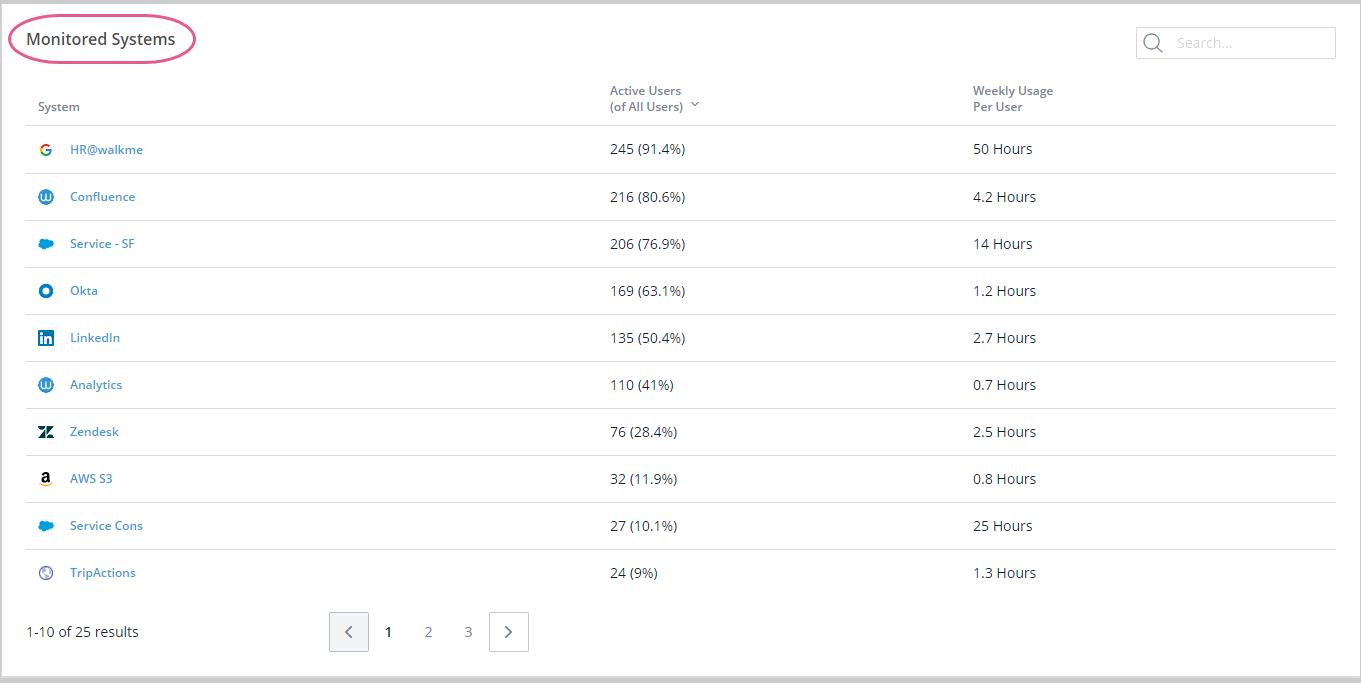Click the 32 (11.9%) cell
The height and width of the screenshot is (683, 1361).
click(643, 479)
